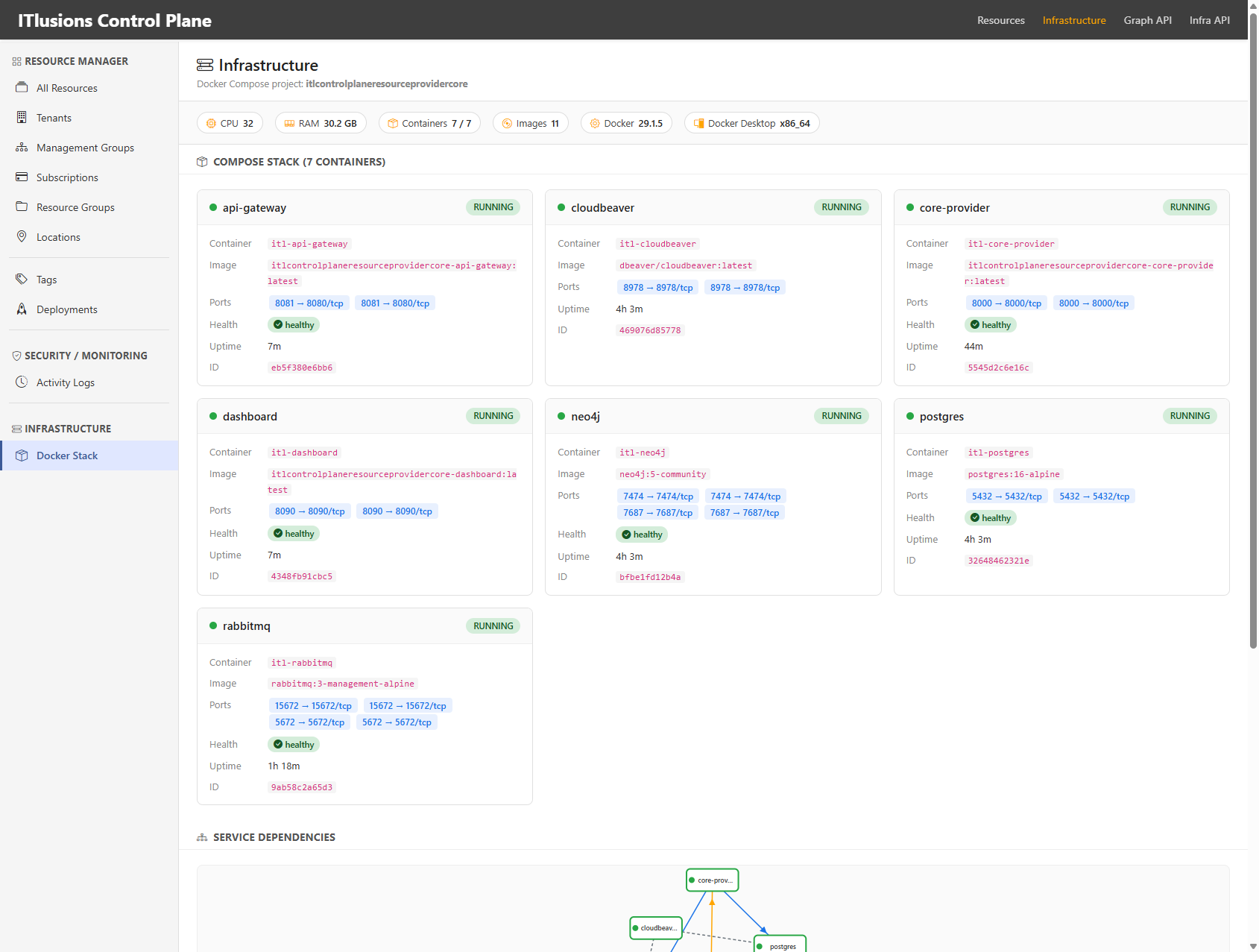Click the Locations pin icon
1259x952 pixels.
pyautogui.click(x=22, y=237)
